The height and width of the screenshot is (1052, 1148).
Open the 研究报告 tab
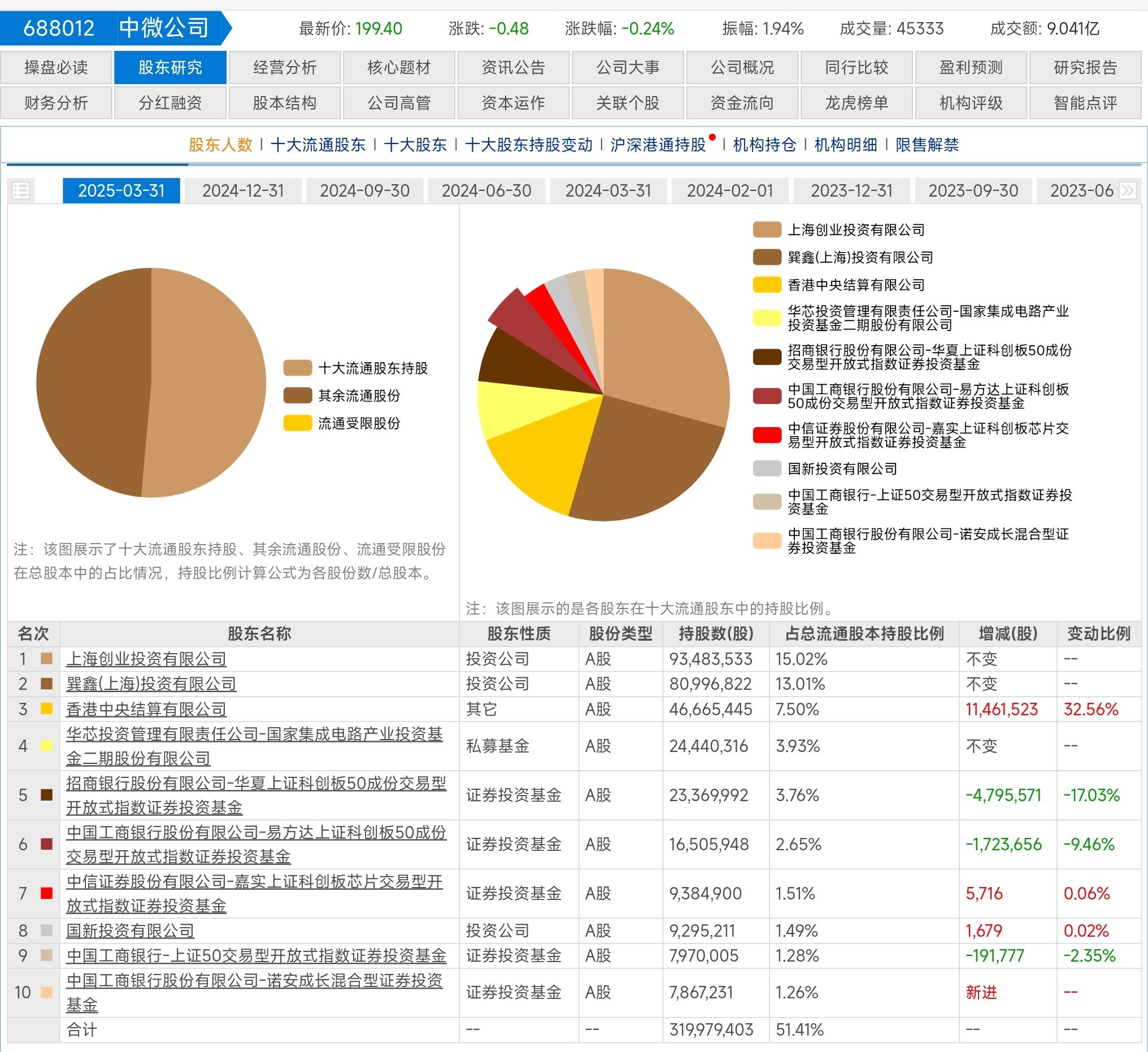click(x=1085, y=68)
